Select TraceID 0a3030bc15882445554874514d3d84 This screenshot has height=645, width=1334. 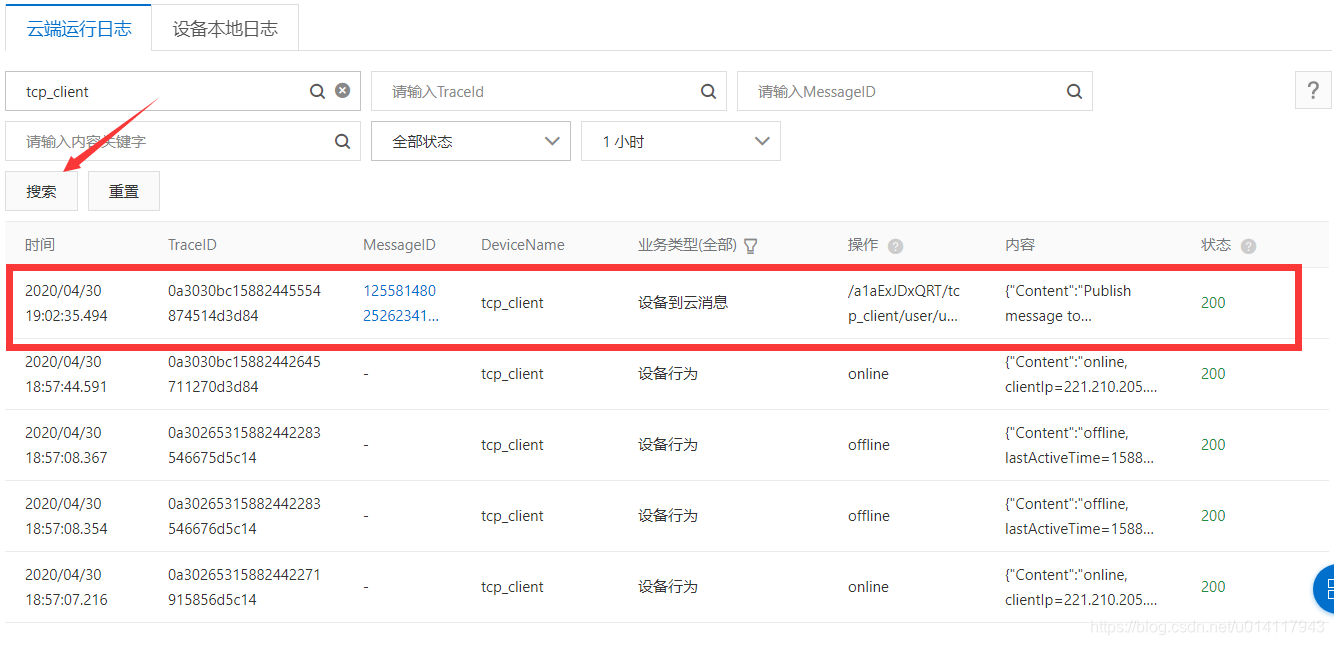click(244, 303)
